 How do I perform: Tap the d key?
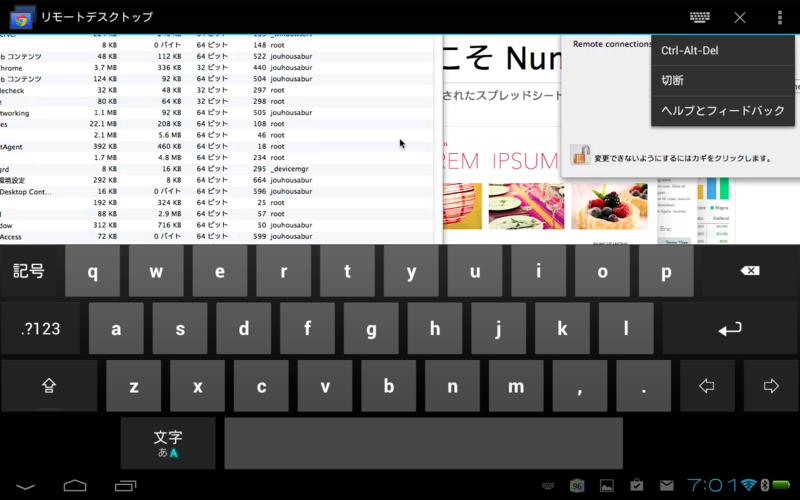(x=244, y=329)
